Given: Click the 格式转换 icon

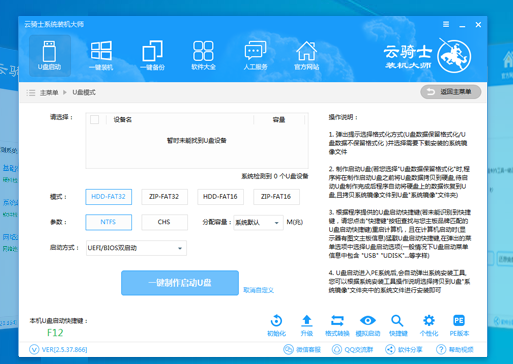Looking at the screenshot, I should coord(337,321).
